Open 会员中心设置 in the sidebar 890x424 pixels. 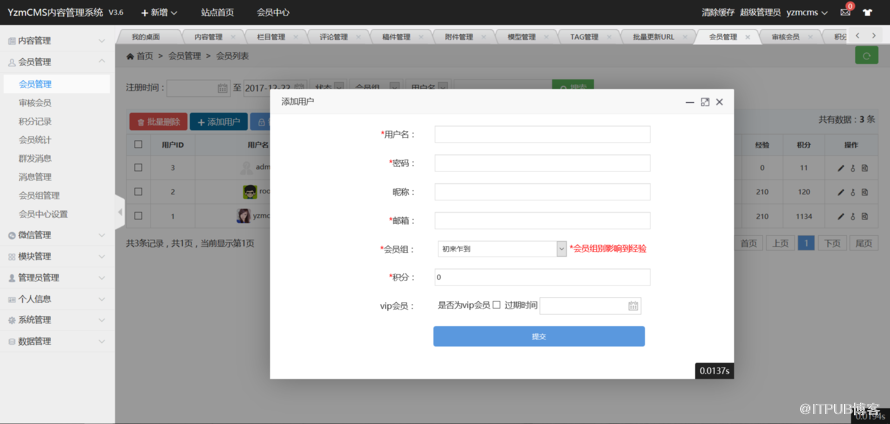click(43, 214)
